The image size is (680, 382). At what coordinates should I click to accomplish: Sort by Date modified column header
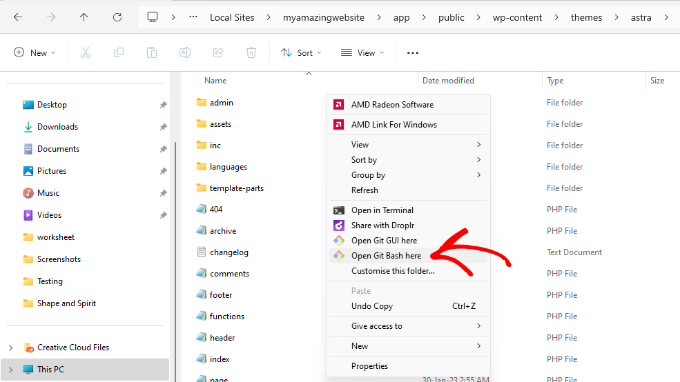pos(448,81)
